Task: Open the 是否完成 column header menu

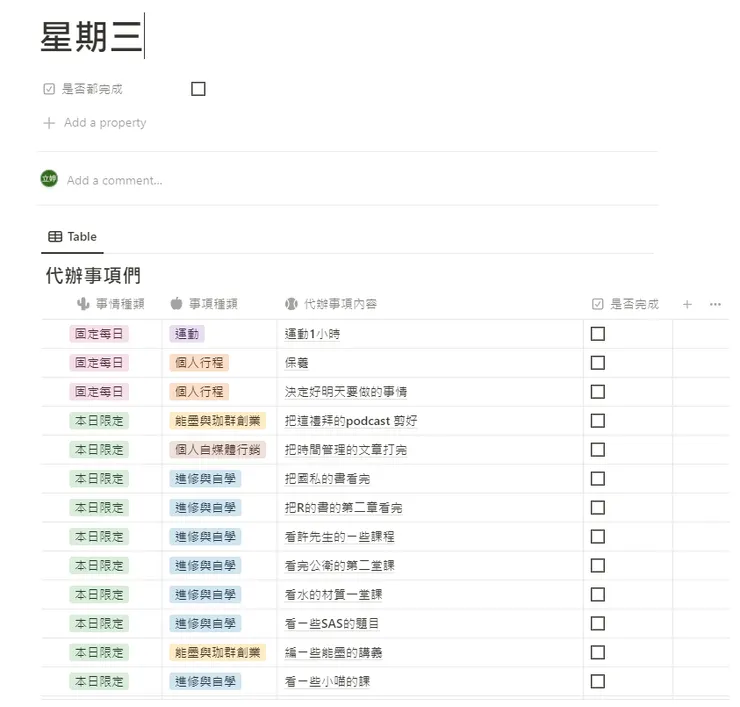Action: 625,304
